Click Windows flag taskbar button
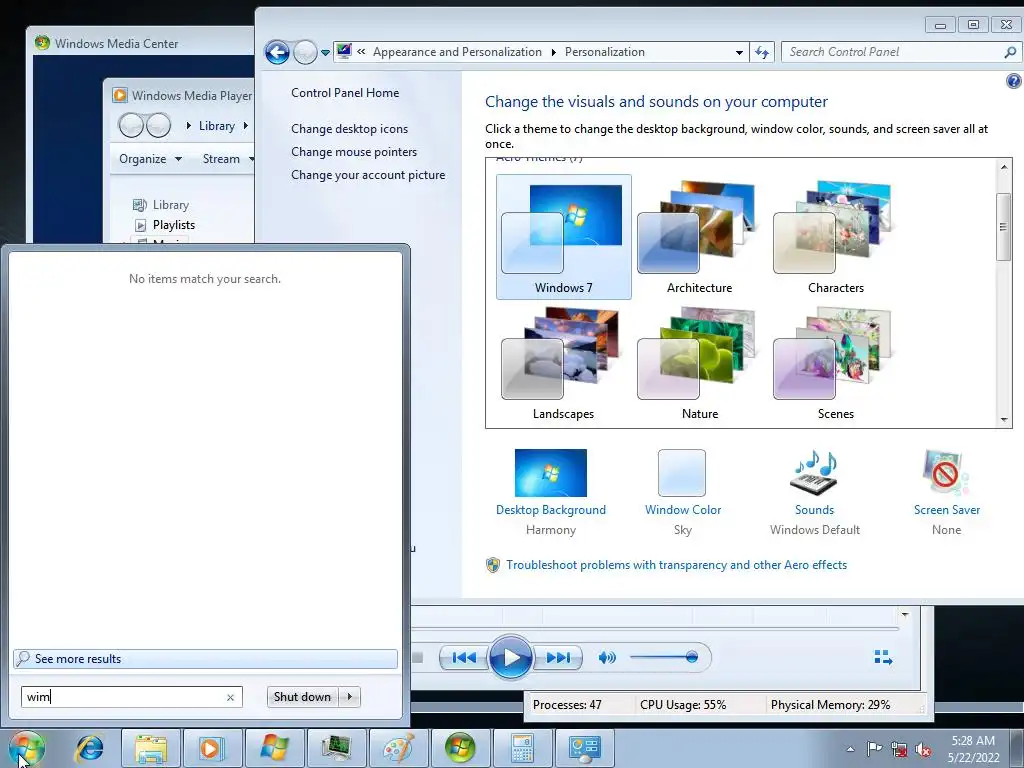 point(274,748)
